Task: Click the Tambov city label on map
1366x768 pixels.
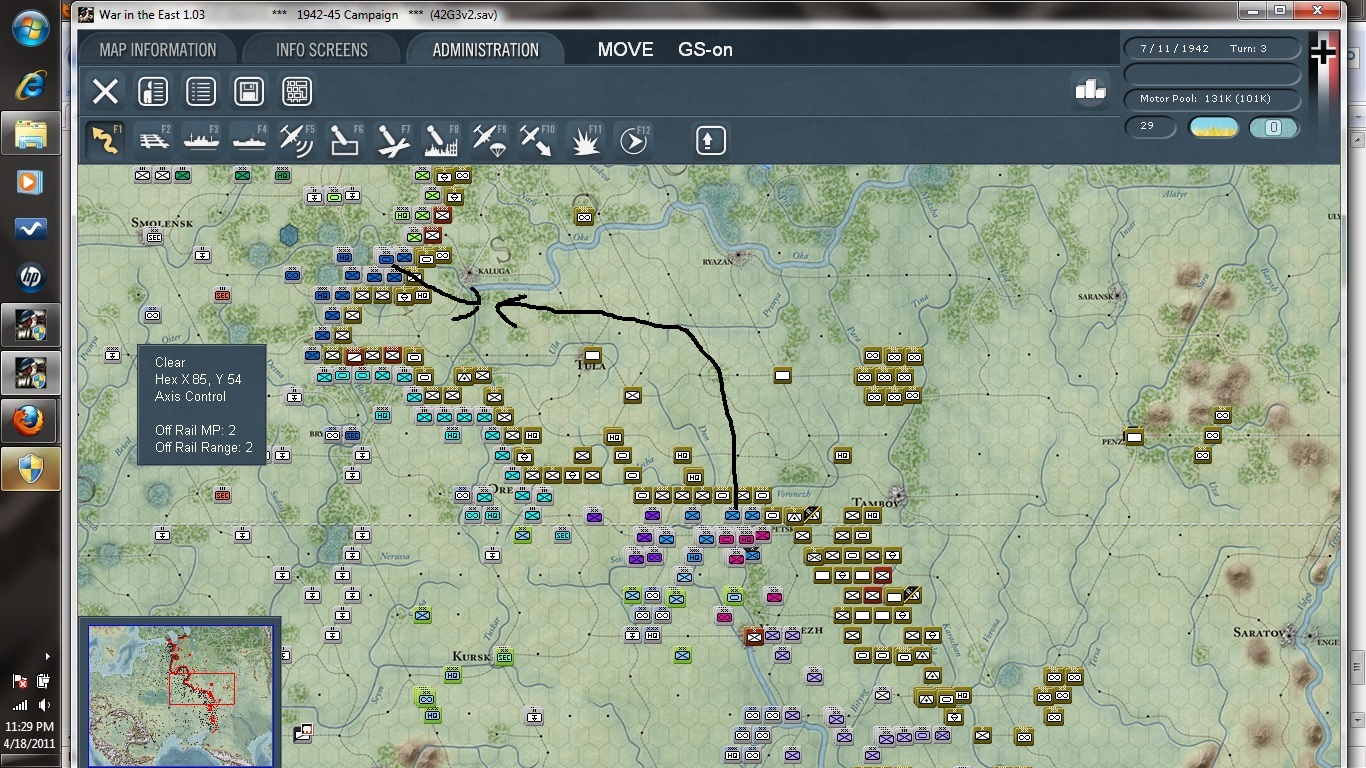Action: pos(877,503)
